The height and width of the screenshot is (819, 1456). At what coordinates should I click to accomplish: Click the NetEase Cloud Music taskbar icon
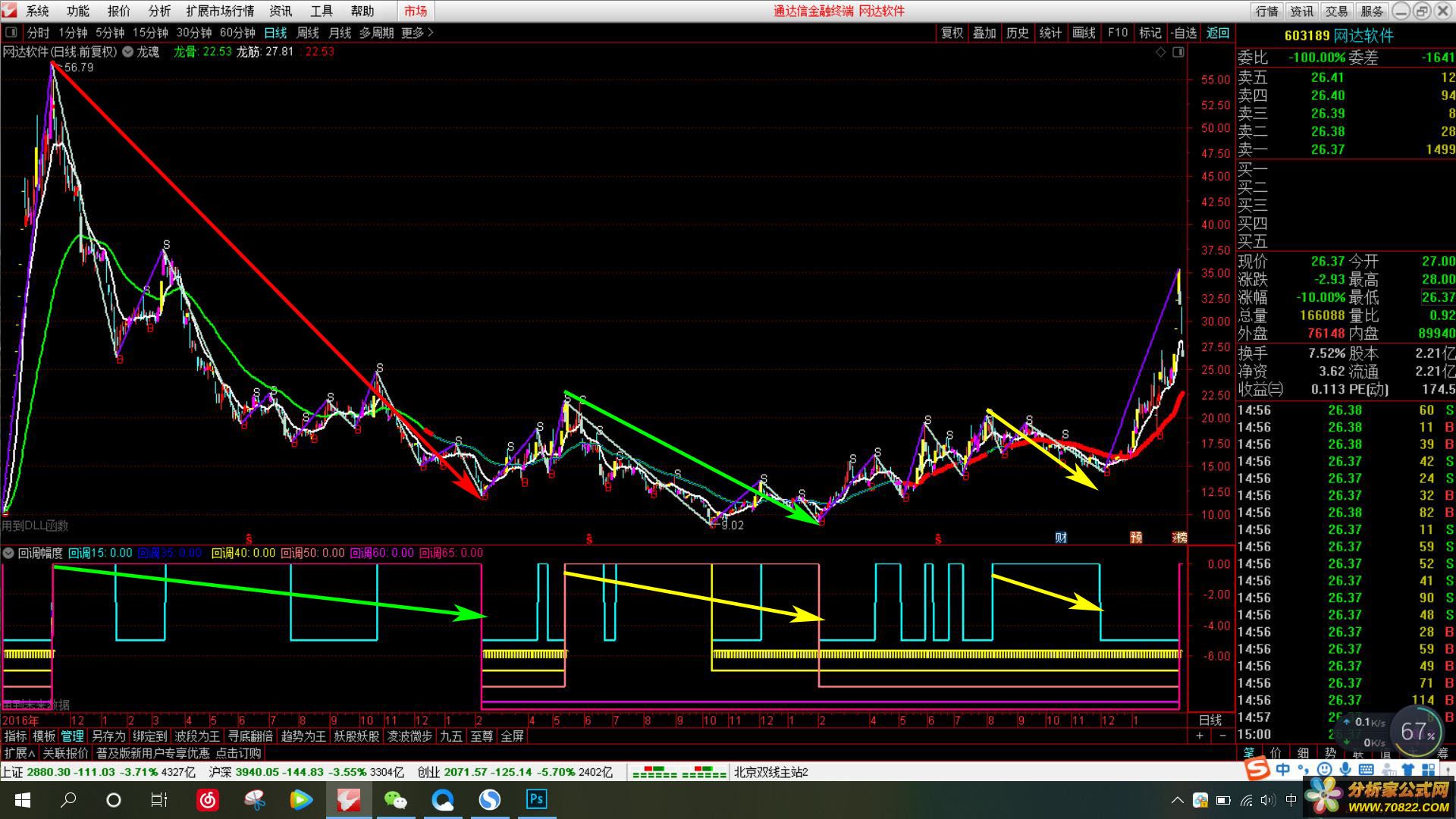(x=208, y=799)
